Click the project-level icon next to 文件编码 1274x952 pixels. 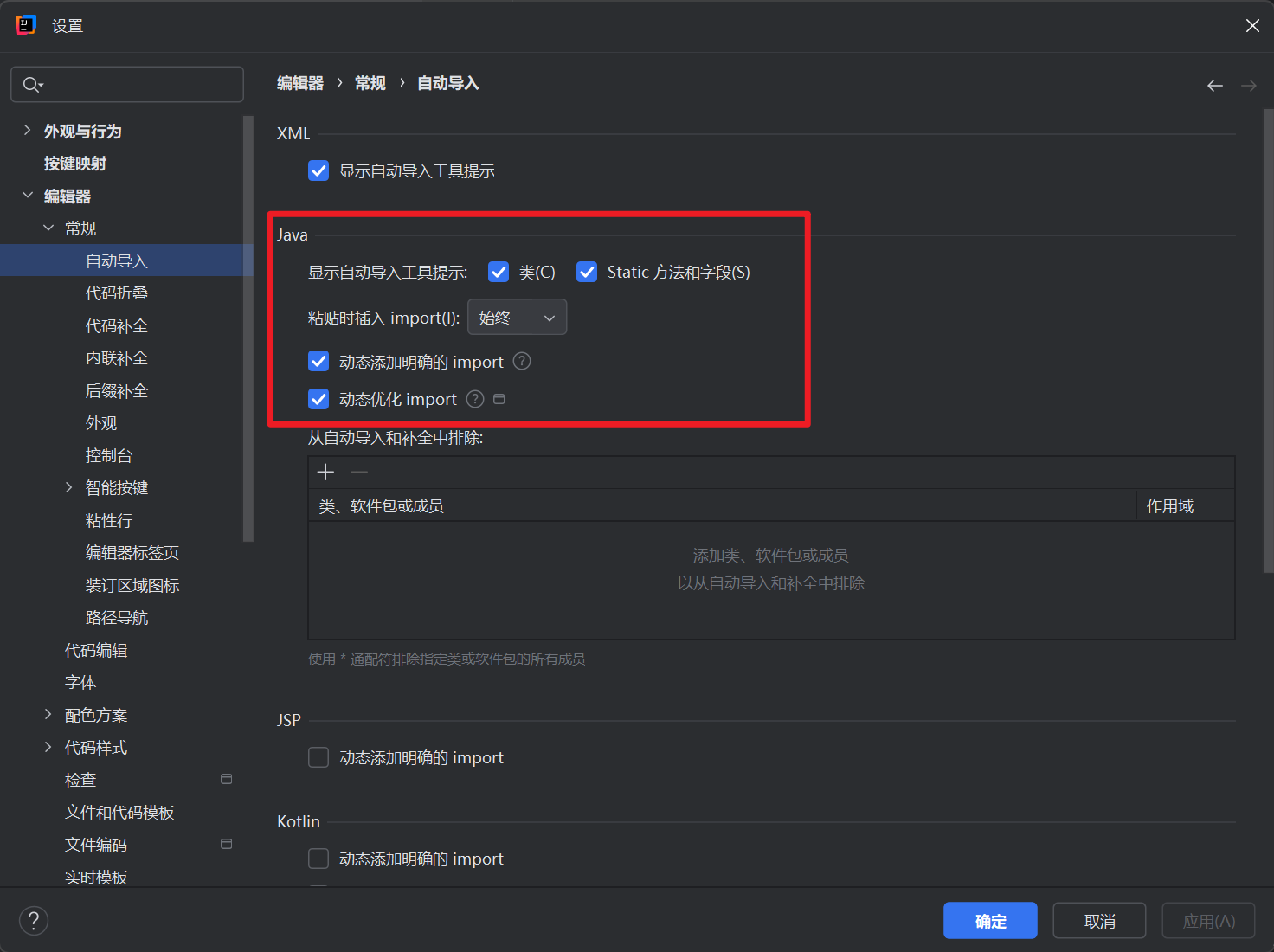click(227, 844)
